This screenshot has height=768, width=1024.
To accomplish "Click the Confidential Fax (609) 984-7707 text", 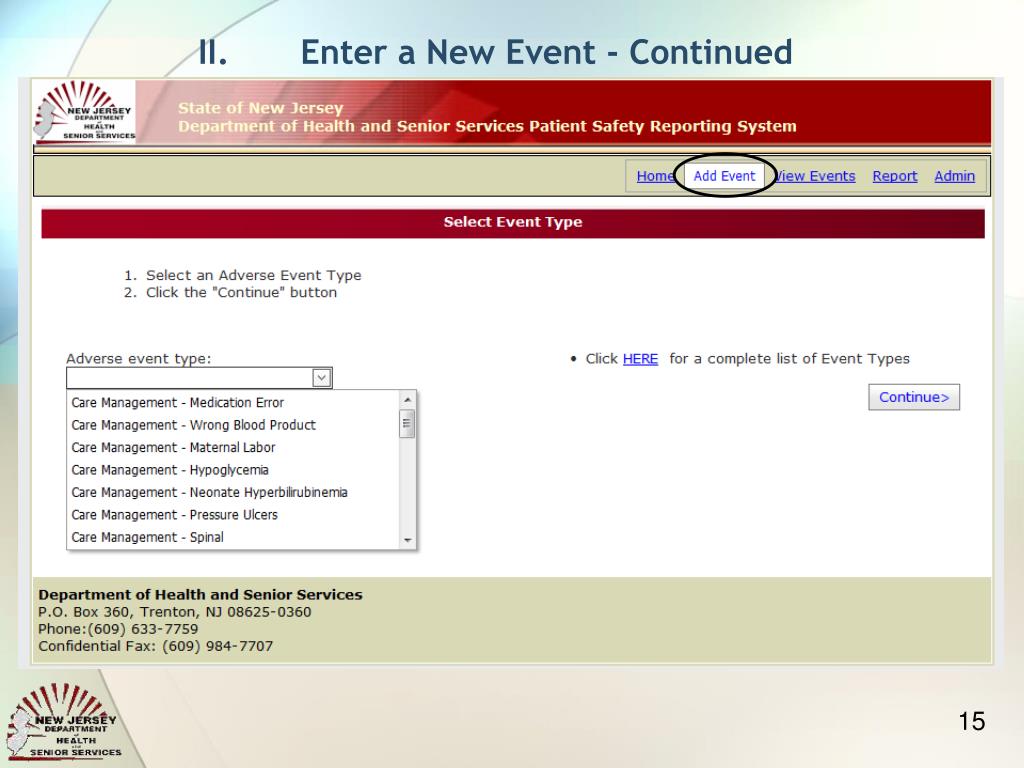I will [155, 647].
